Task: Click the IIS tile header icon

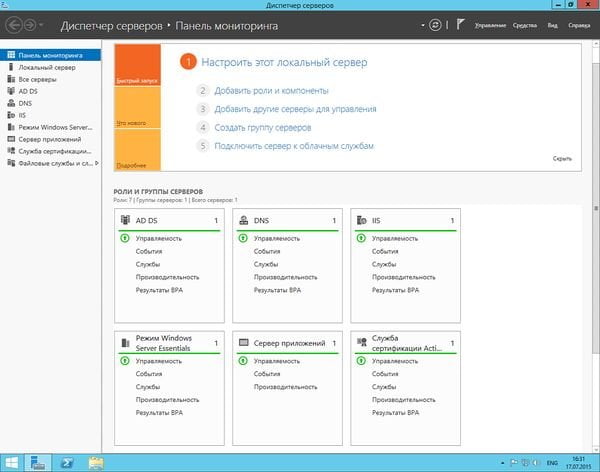Action: (x=362, y=220)
